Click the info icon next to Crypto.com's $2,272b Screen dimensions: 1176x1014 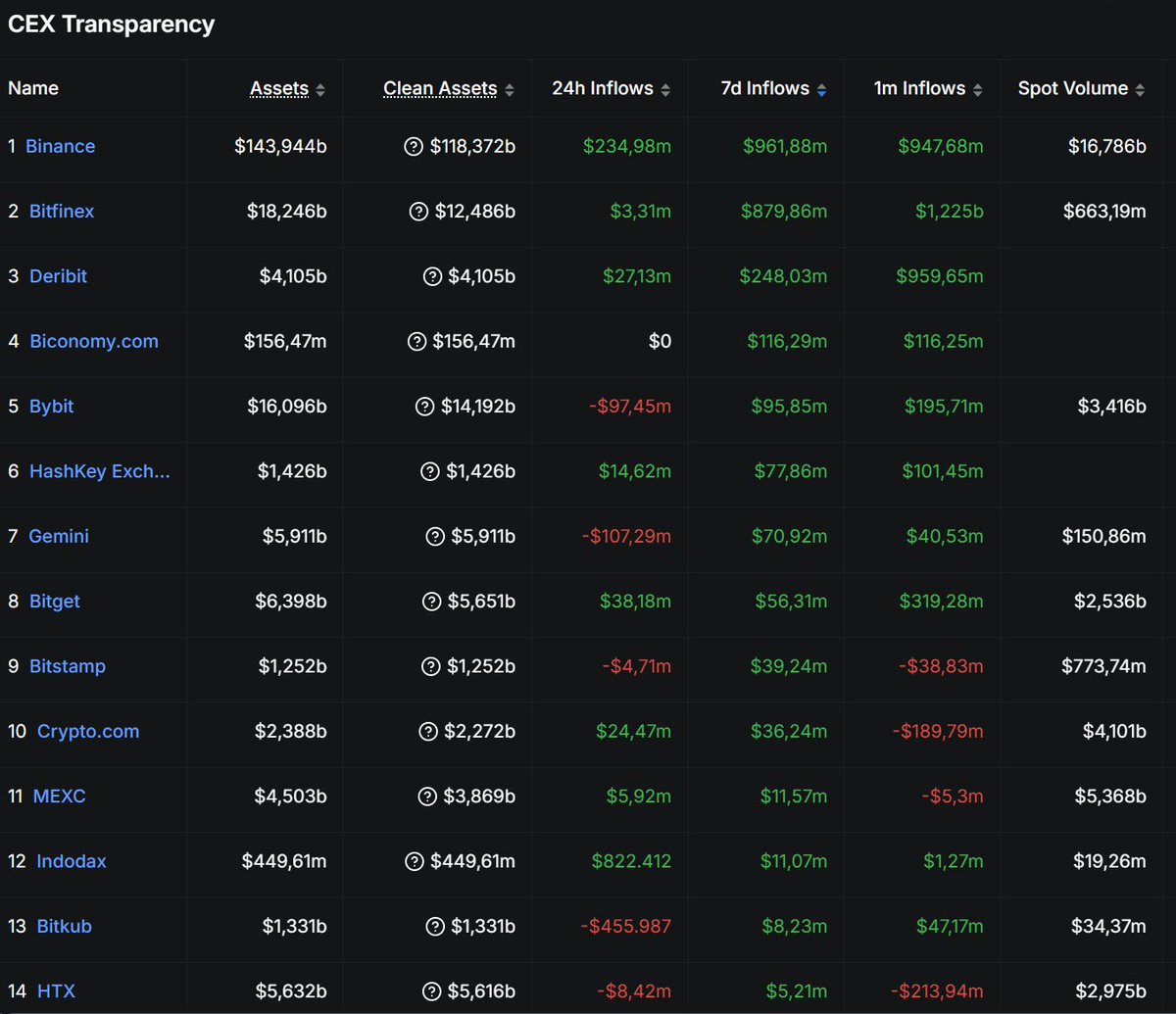[430, 731]
